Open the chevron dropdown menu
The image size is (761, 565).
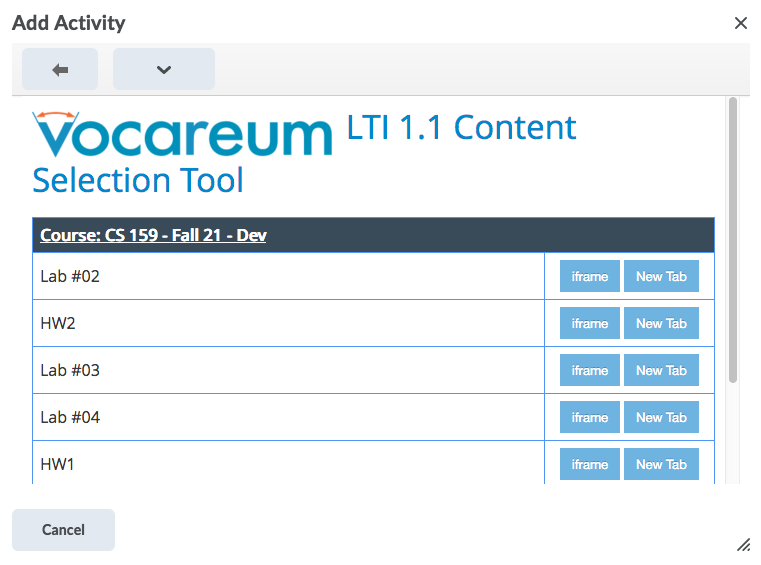[x=164, y=69]
